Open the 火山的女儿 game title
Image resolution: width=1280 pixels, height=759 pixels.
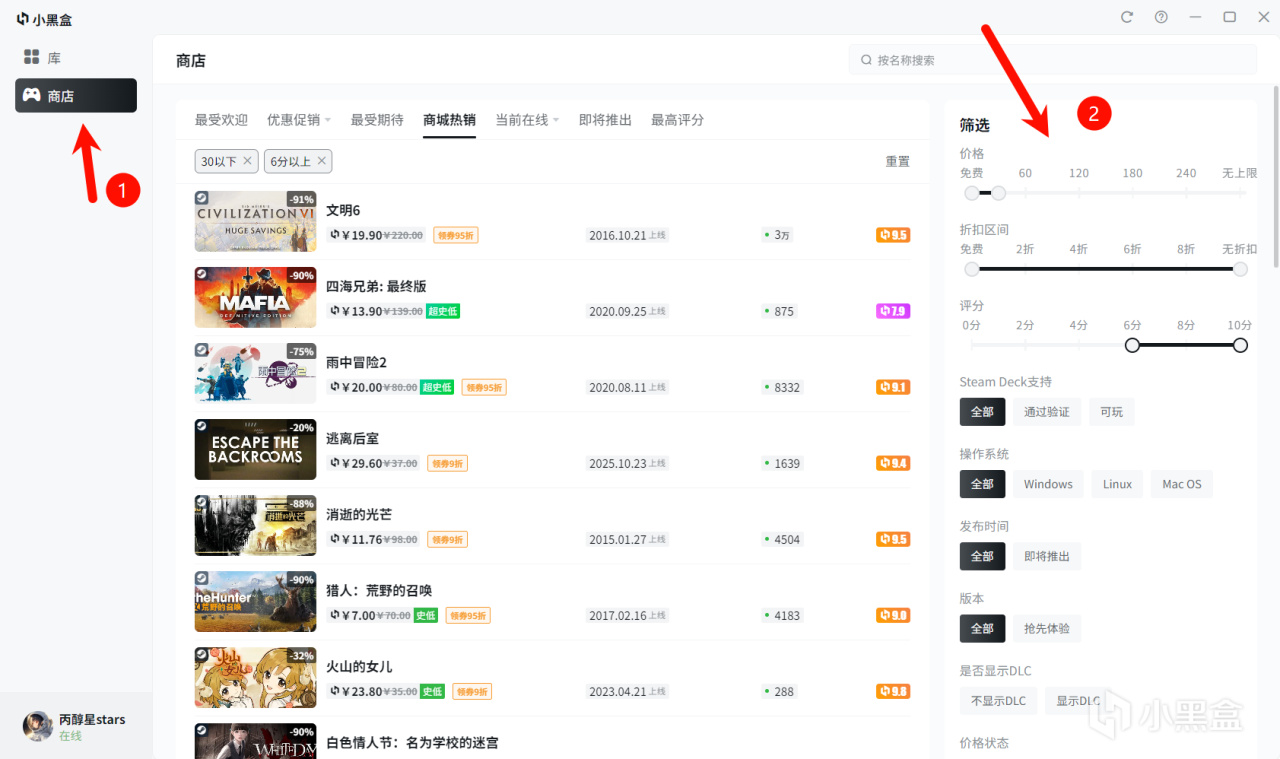pos(359,667)
